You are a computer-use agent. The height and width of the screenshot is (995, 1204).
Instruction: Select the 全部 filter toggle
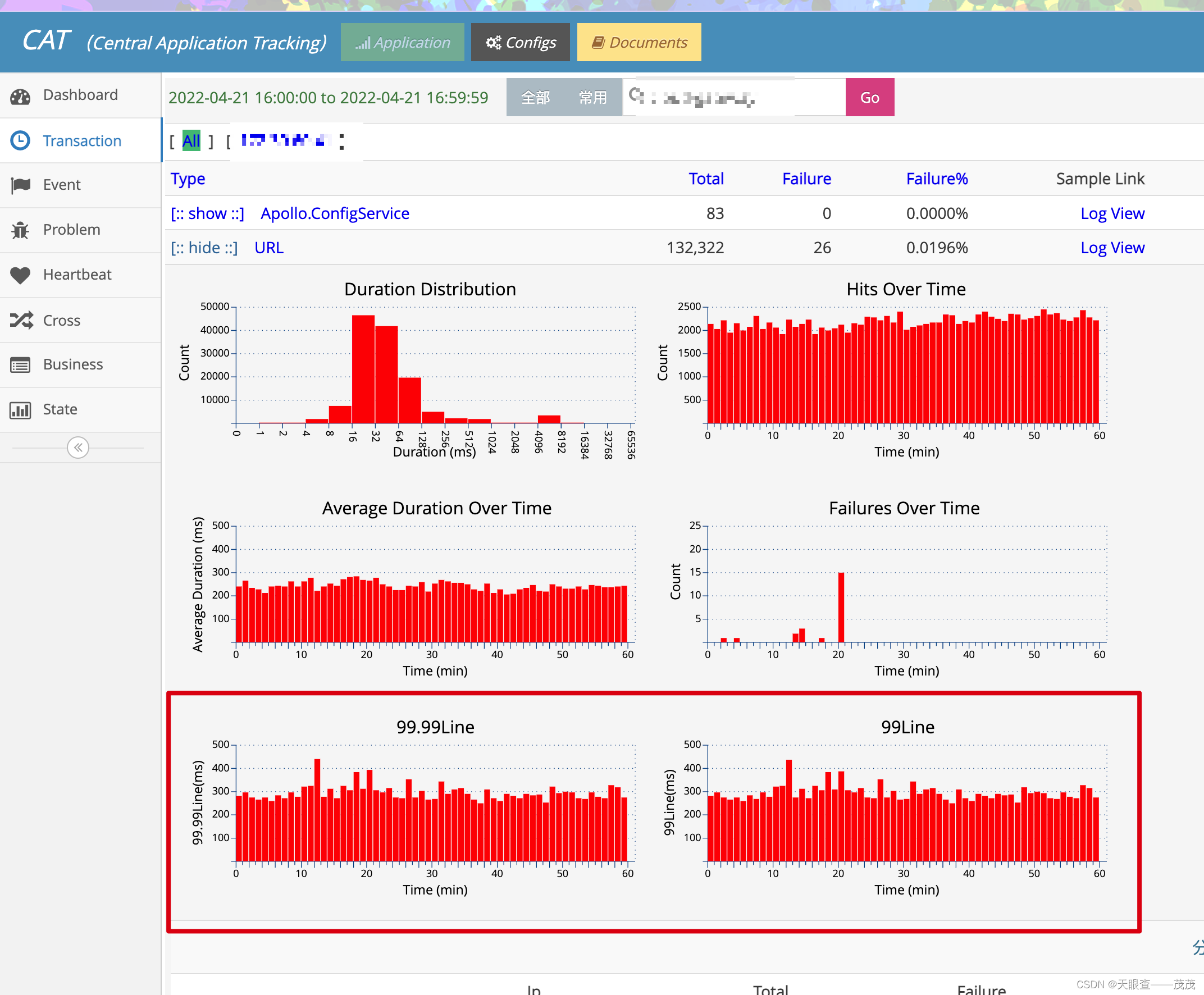point(535,98)
